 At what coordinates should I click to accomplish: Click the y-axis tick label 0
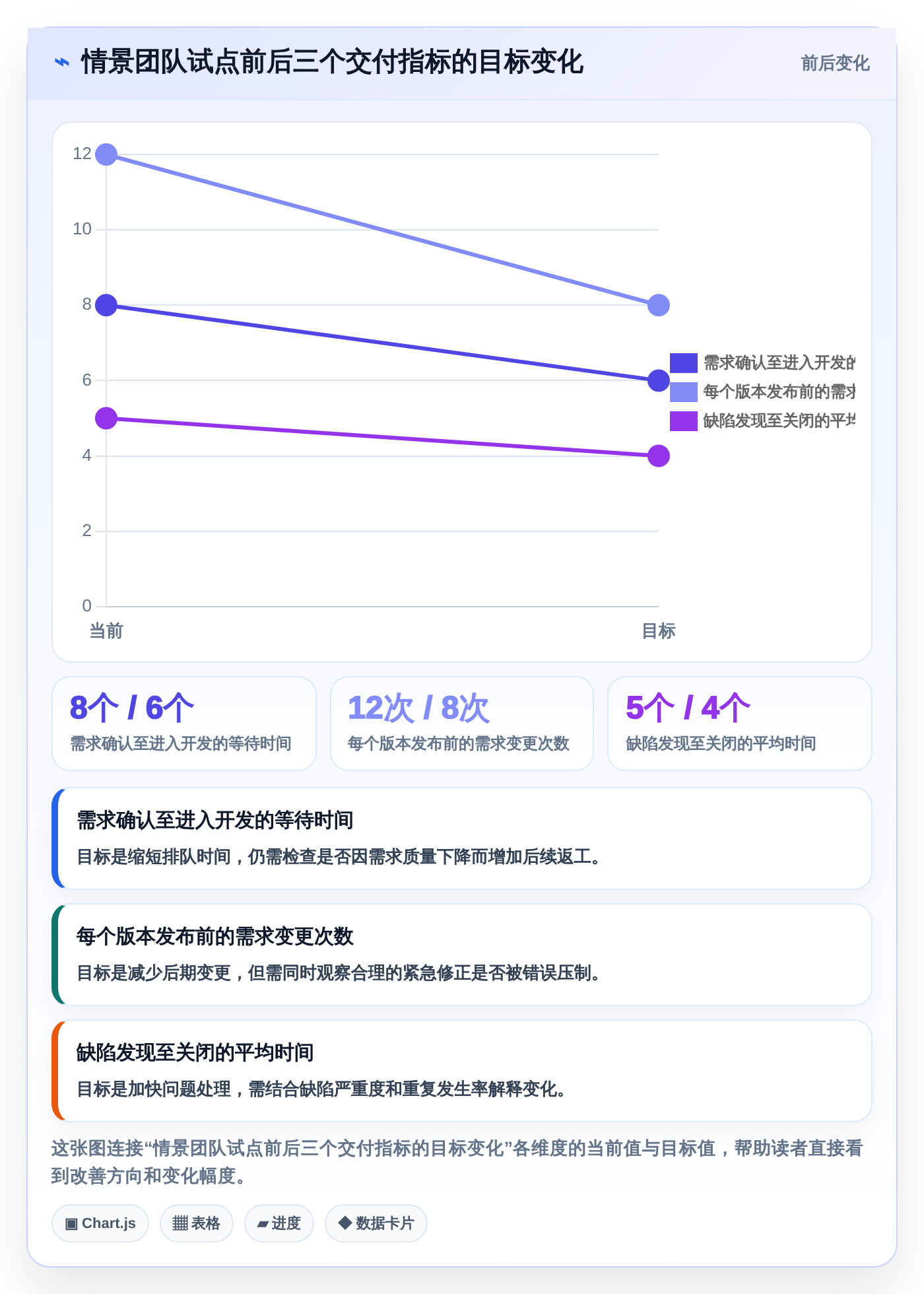pos(86,606)
